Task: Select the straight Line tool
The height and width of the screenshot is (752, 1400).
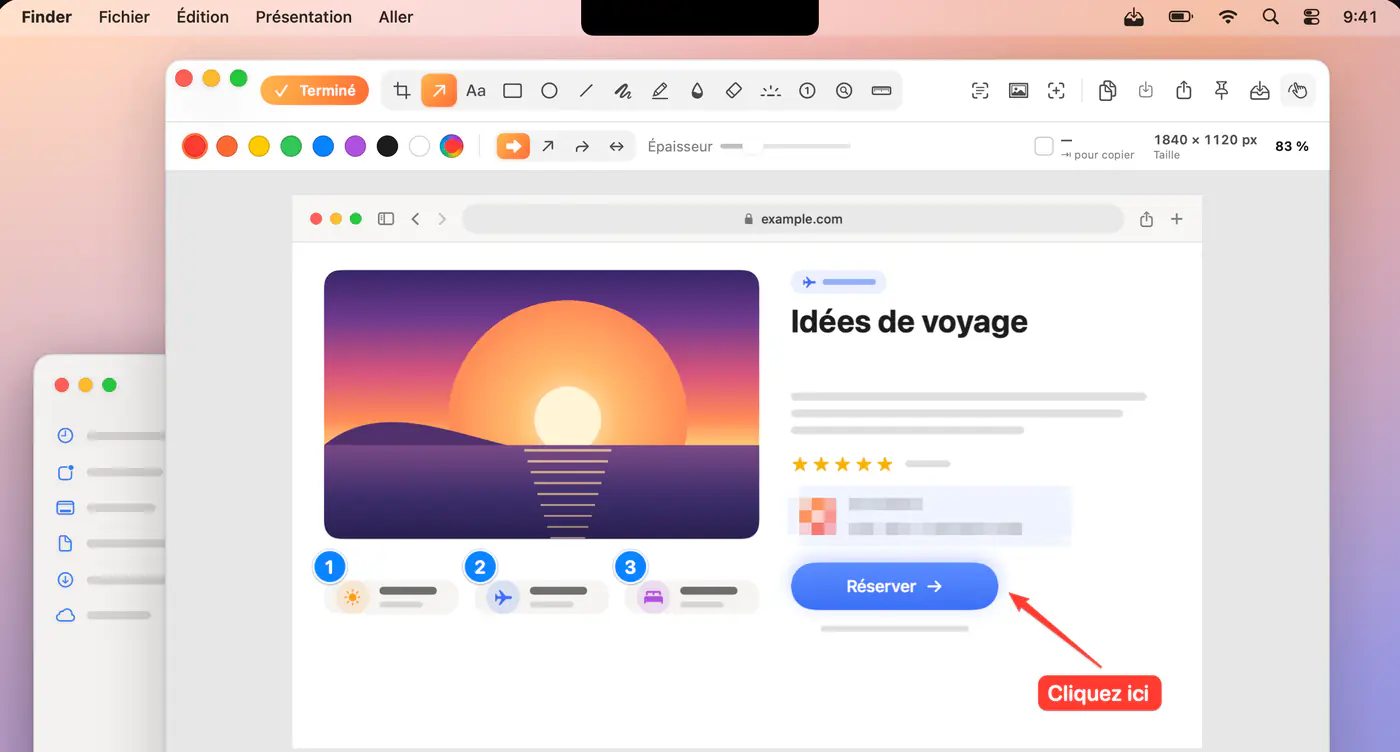Action: 586,91
